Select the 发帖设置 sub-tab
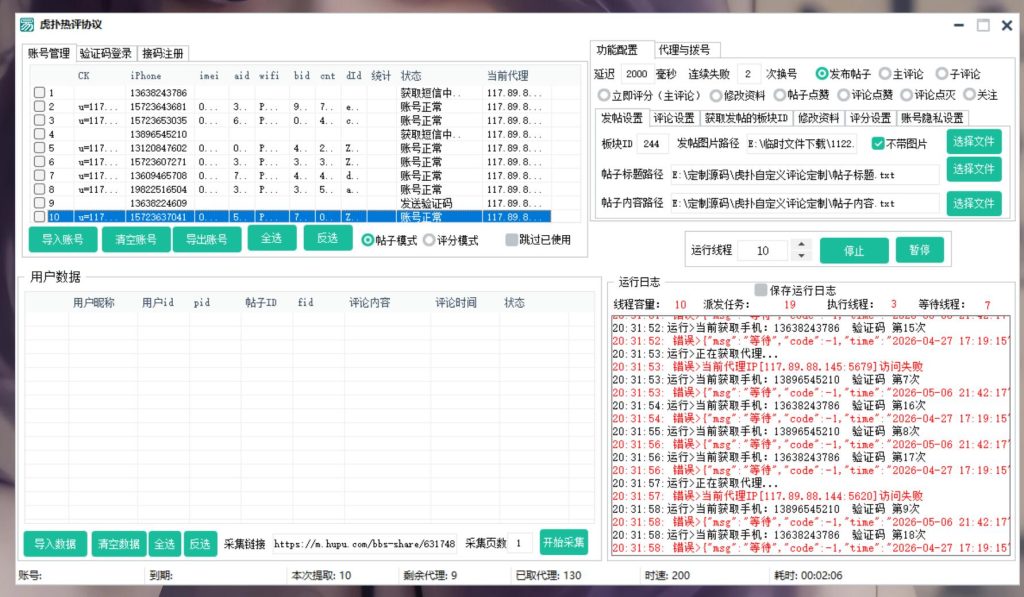 (622, 118)
